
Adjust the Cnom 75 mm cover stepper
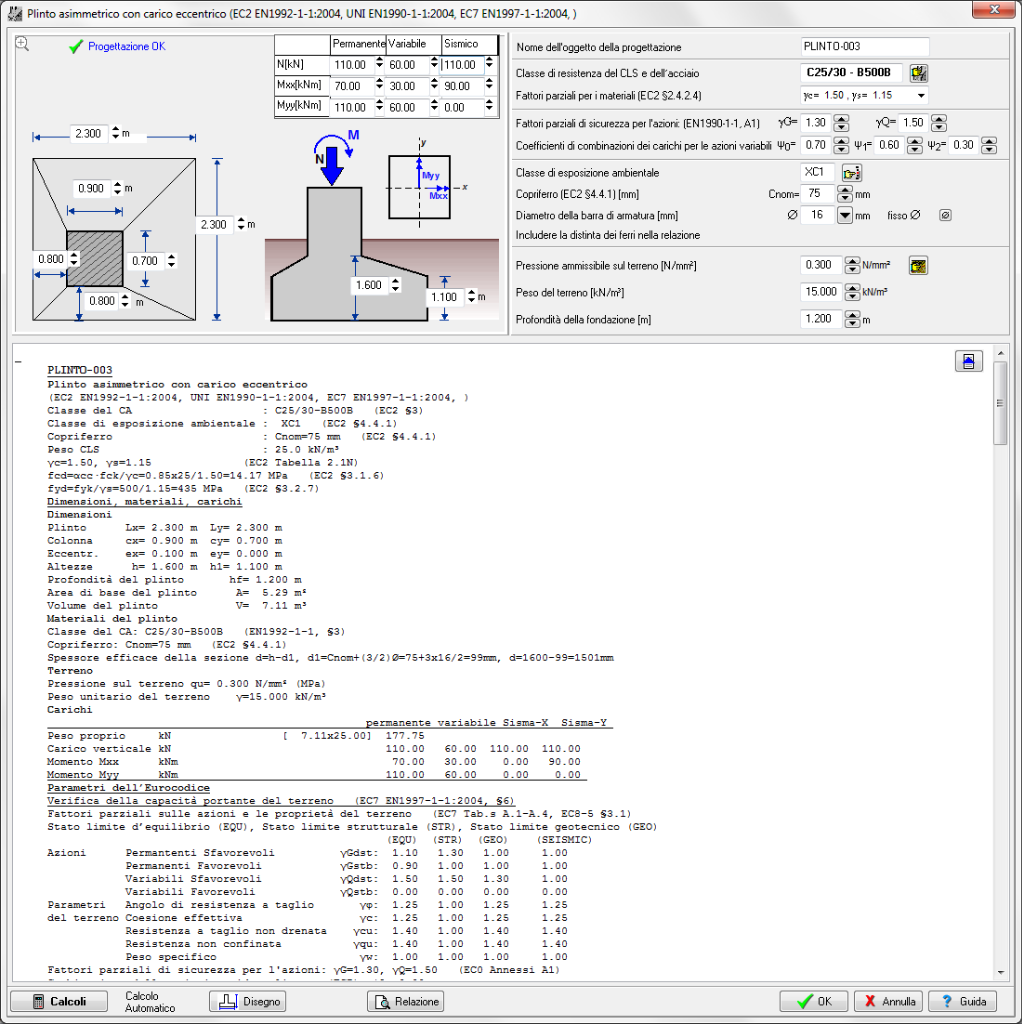click(844, 194)
